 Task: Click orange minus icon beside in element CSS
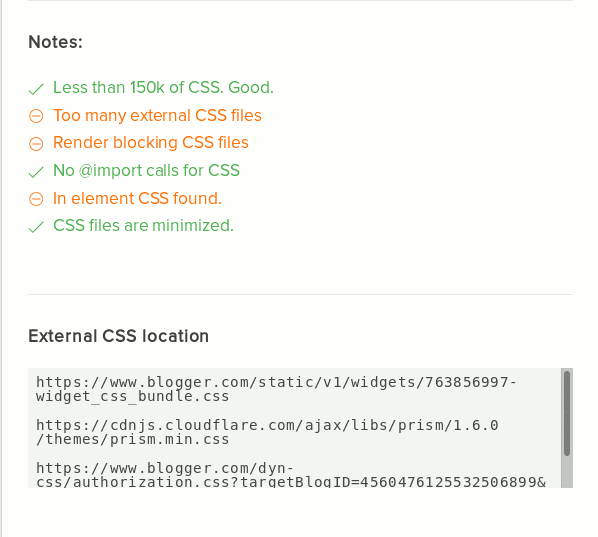[36, 199]
